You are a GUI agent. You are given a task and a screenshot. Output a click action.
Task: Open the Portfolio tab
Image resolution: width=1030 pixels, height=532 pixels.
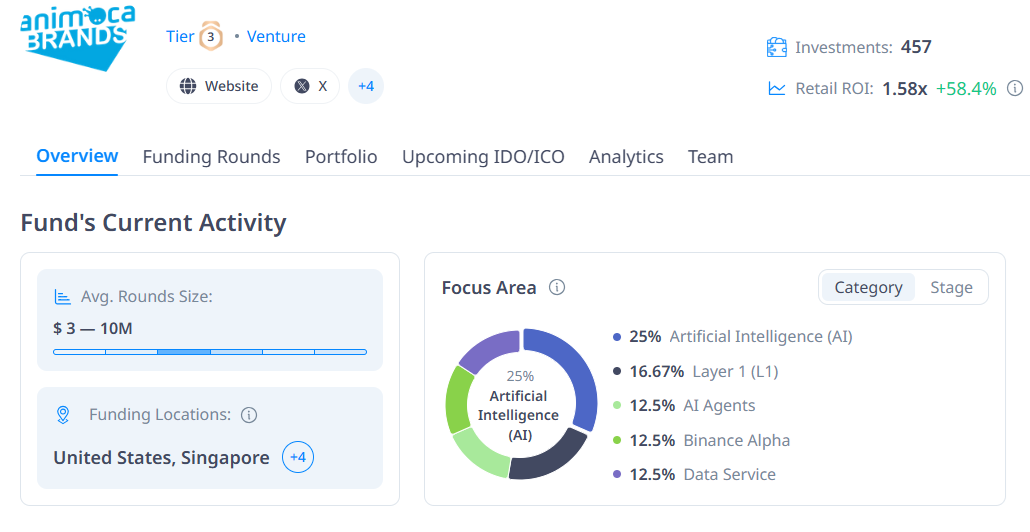341,157
